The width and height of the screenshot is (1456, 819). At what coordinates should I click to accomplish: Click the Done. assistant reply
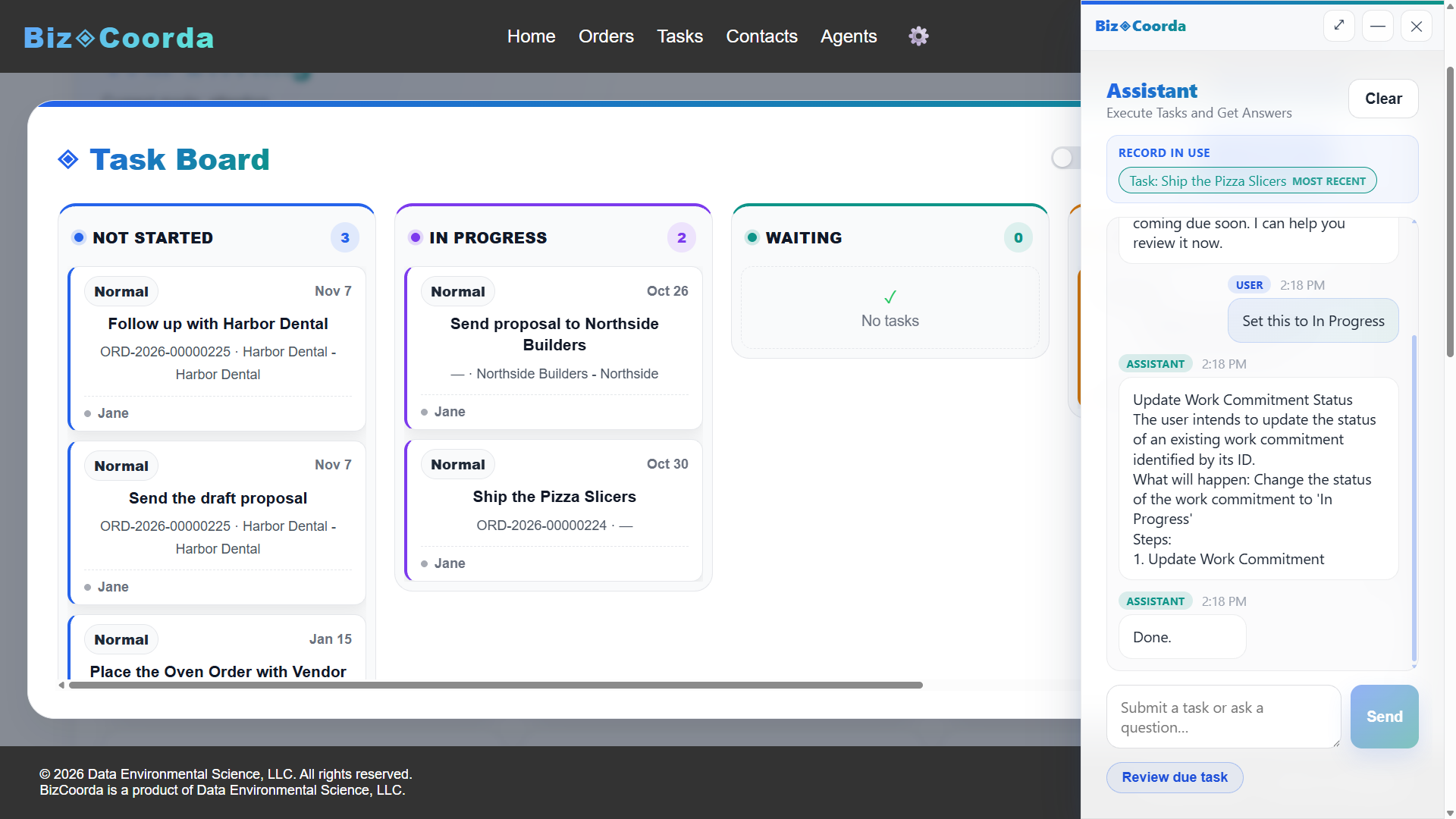point(1182,637)
